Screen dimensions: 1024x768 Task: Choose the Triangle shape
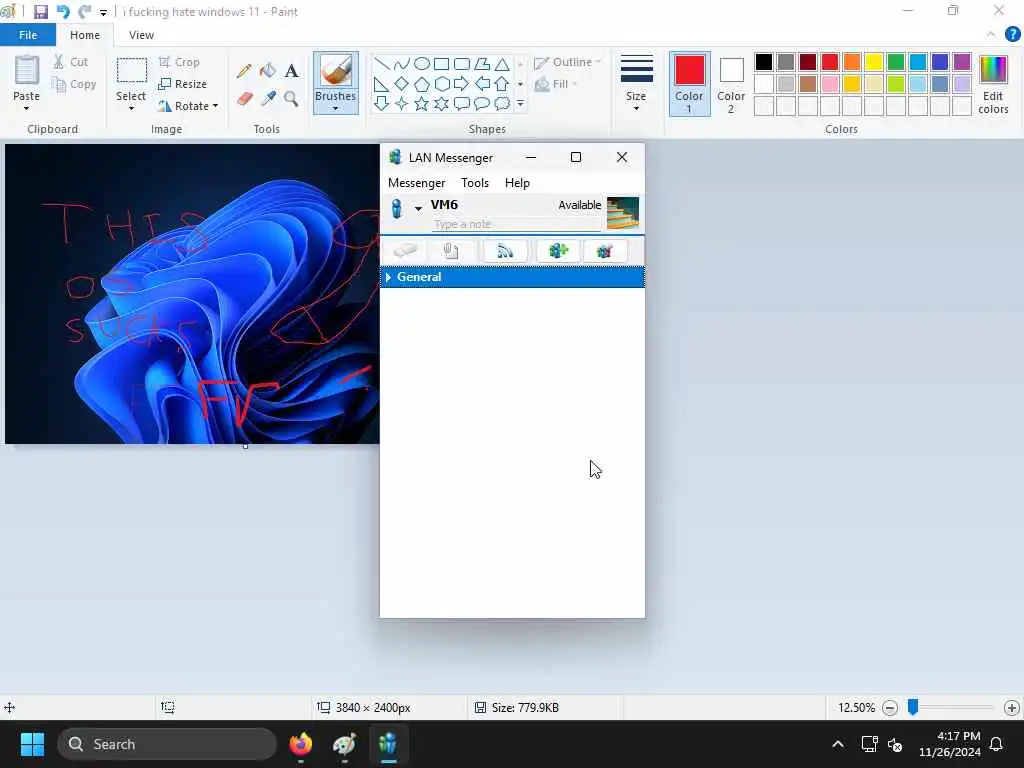coord(502,63)
